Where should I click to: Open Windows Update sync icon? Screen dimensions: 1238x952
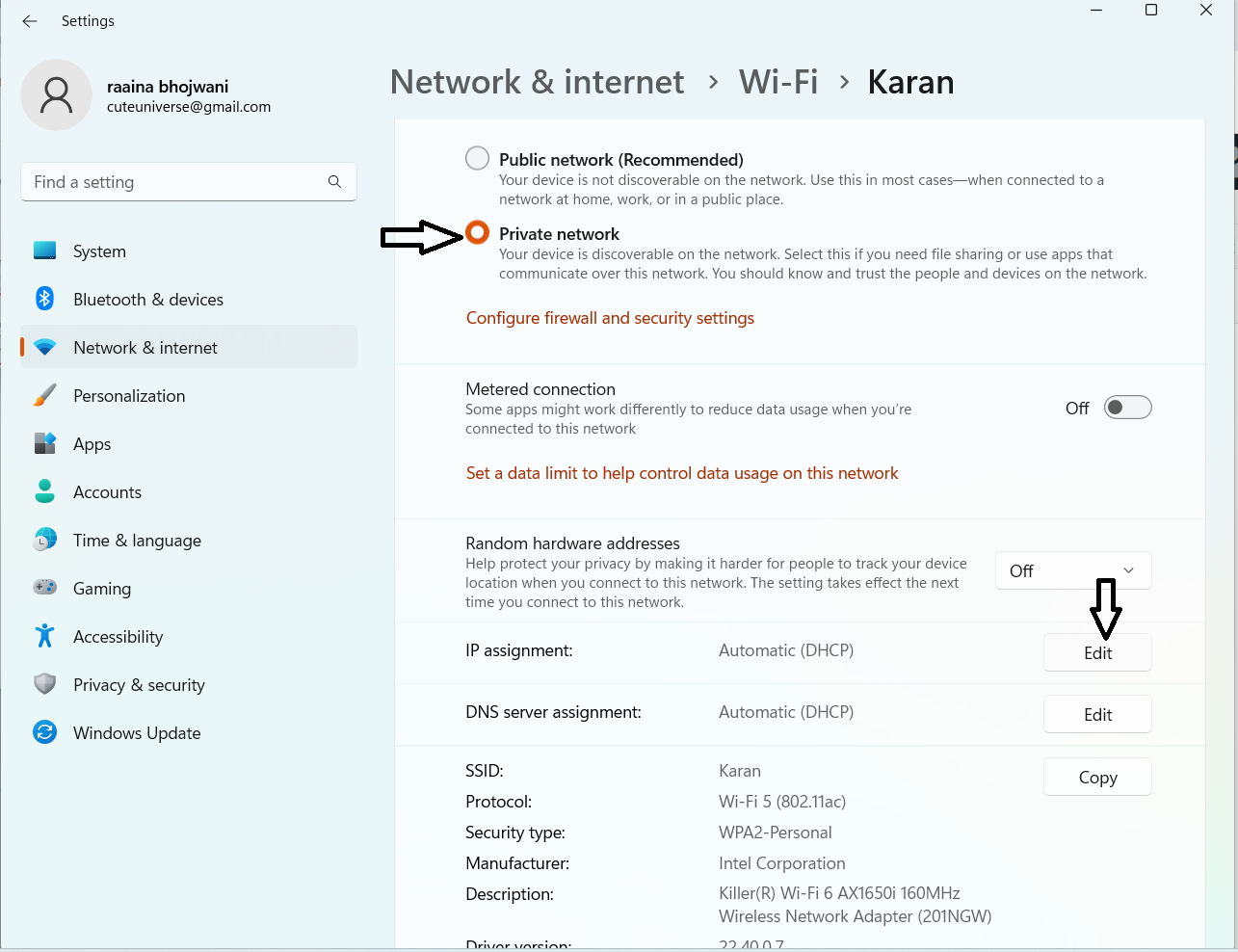(x=45, y=732)
